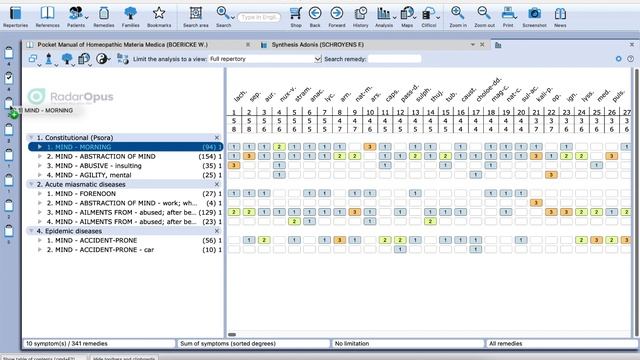Select 'MIND - ABSTRACTION OF MIND' symptom (154)
Image resolution: width=640 pixels, height=360 pixels.
[x=126, y=156]
